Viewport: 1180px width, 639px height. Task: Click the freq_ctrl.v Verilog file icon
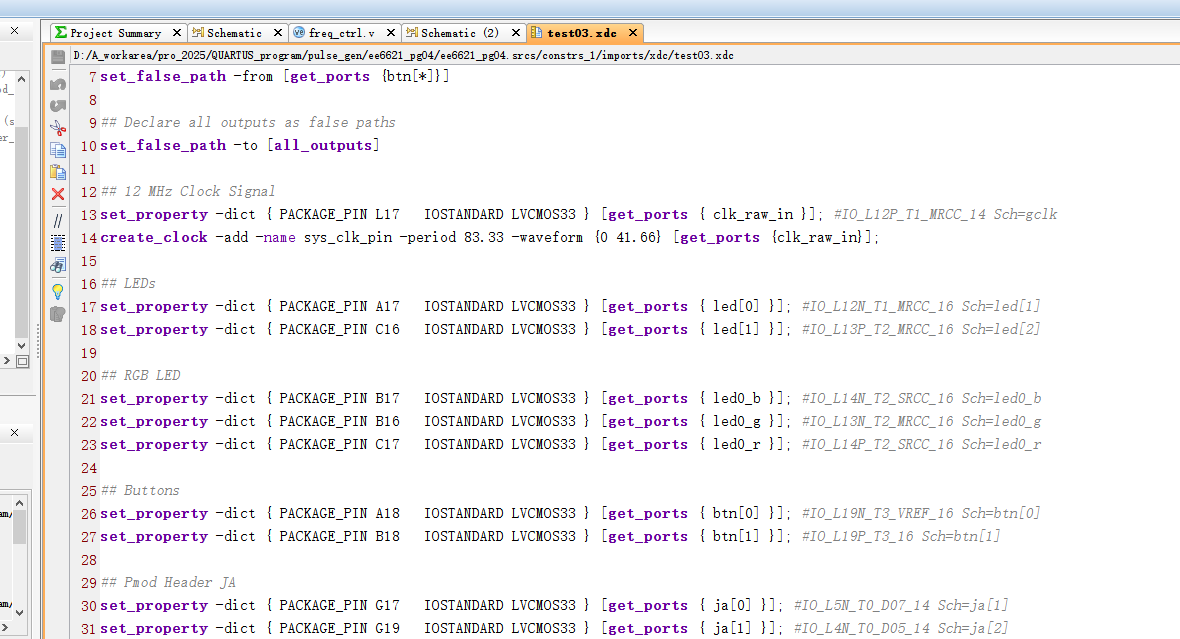pyautogui.click(x=299, y=32)
